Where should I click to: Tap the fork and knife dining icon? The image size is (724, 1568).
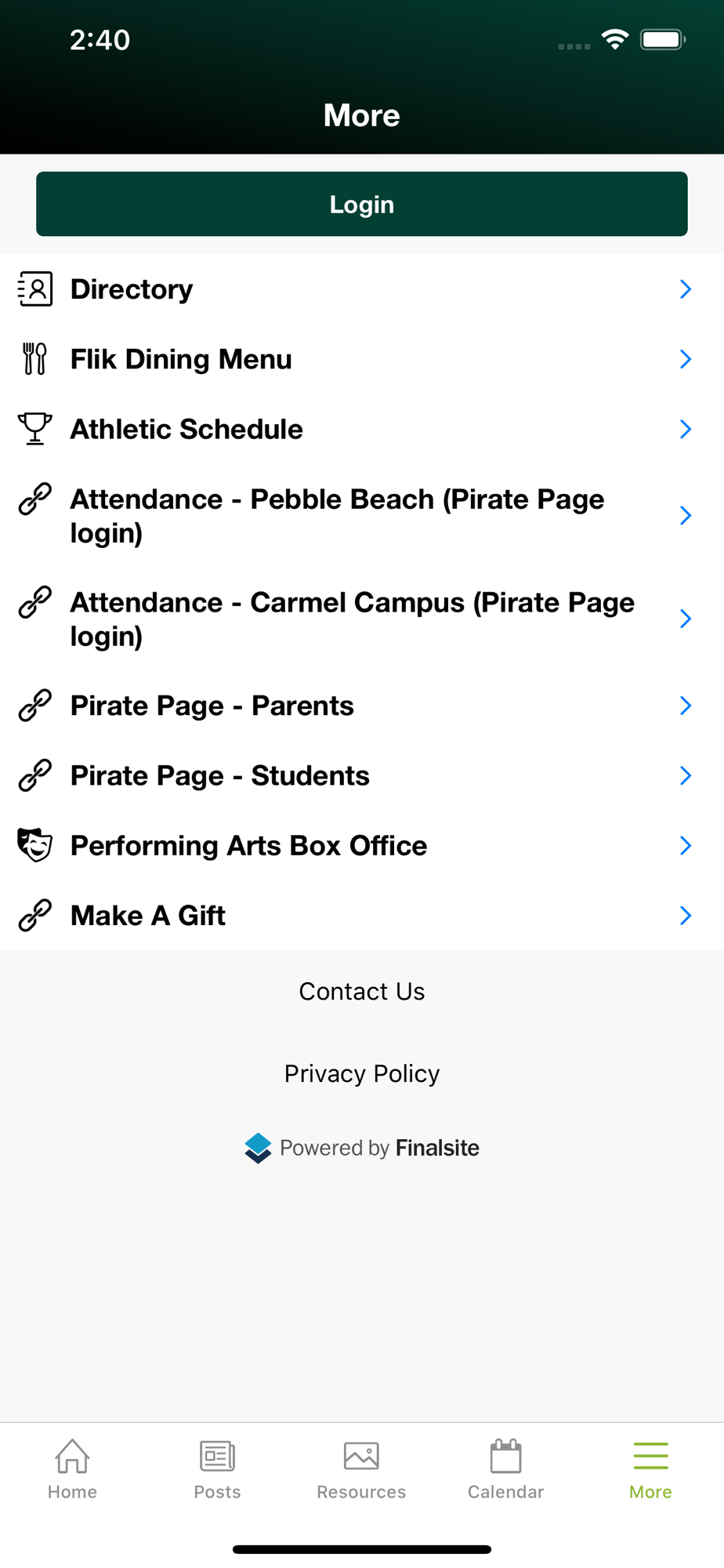[x=35, y=359]
